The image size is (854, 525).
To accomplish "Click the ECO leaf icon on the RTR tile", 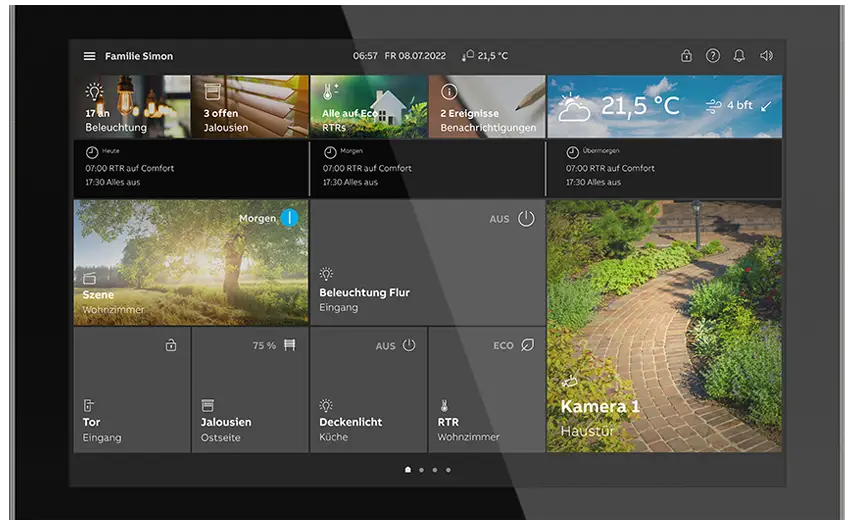I will click(527, 345).
